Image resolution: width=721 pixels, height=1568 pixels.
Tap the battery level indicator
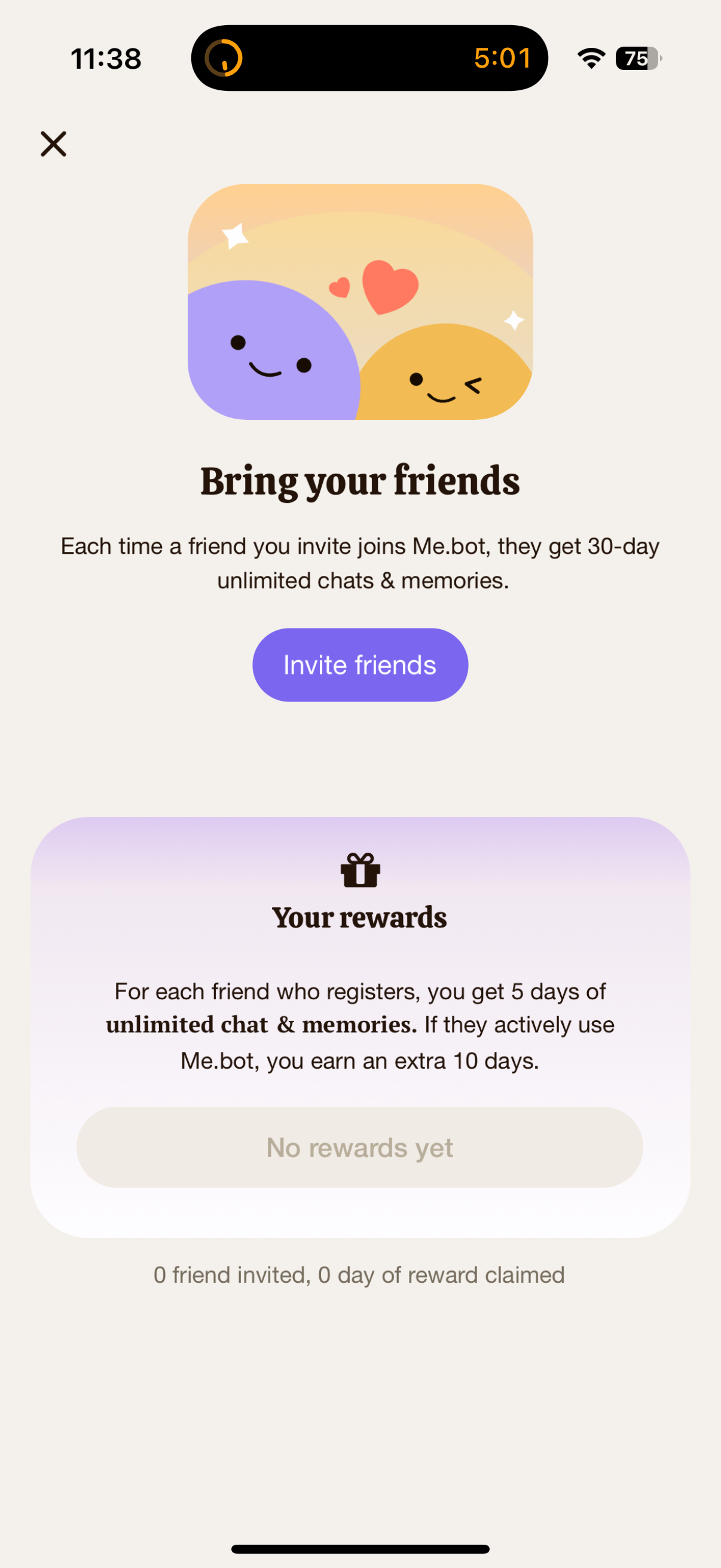638,59
